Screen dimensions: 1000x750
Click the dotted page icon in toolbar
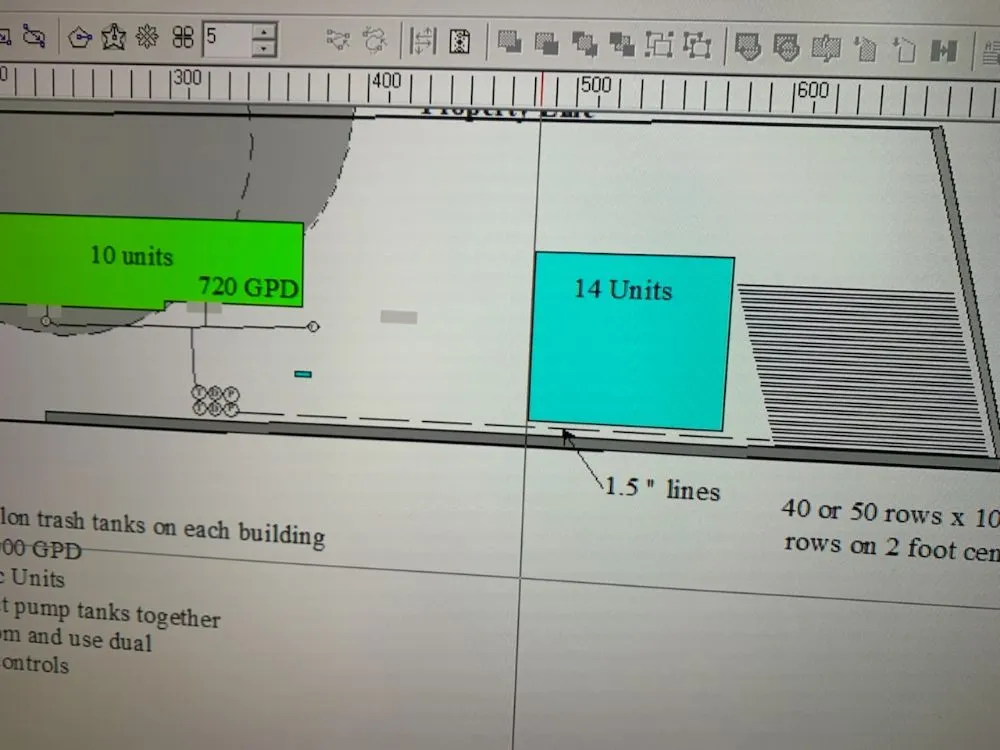click(459, 42)
